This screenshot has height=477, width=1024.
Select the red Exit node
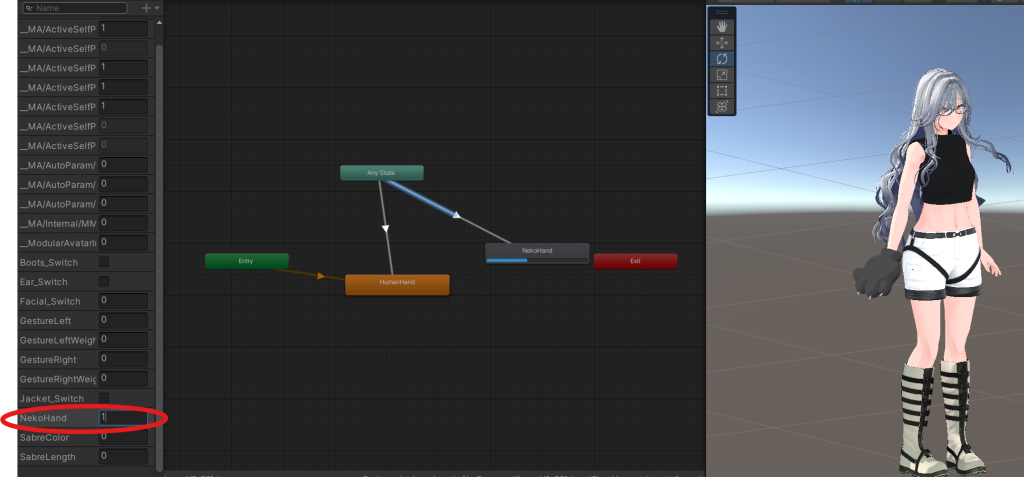(x=635, y=261)
